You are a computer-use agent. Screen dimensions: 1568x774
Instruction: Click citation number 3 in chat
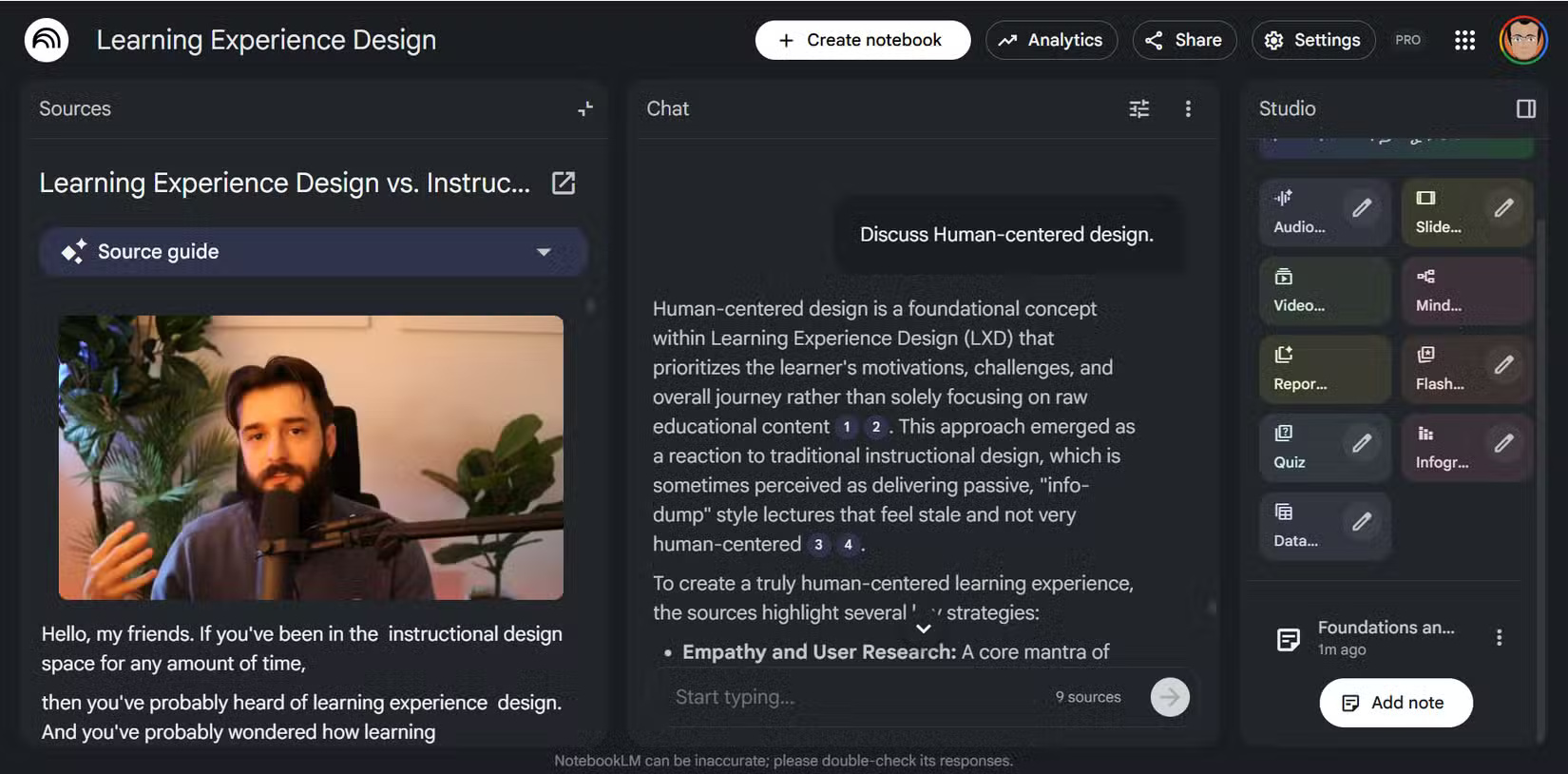818,545
